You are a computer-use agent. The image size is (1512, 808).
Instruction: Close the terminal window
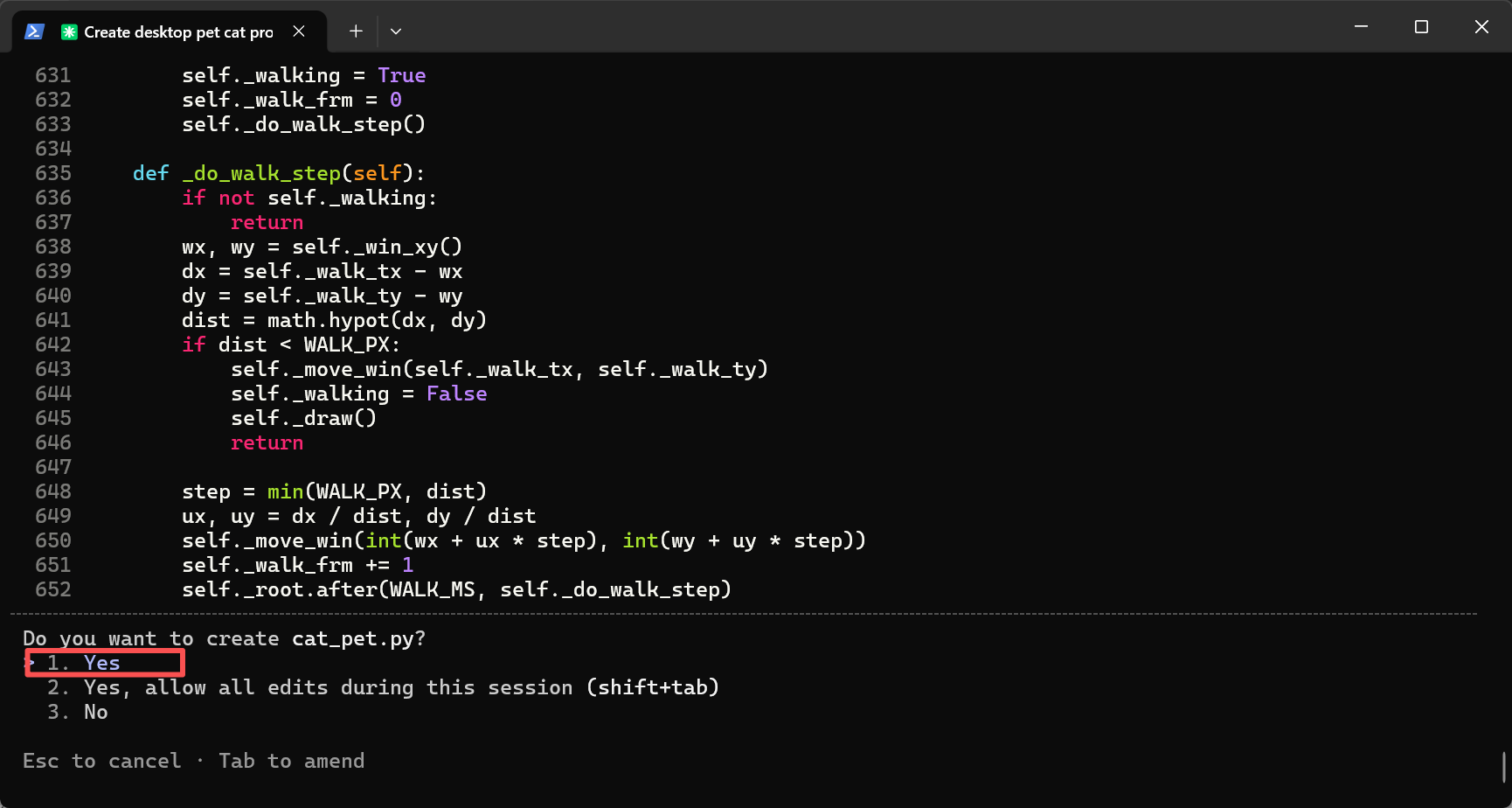point(1481,27)
